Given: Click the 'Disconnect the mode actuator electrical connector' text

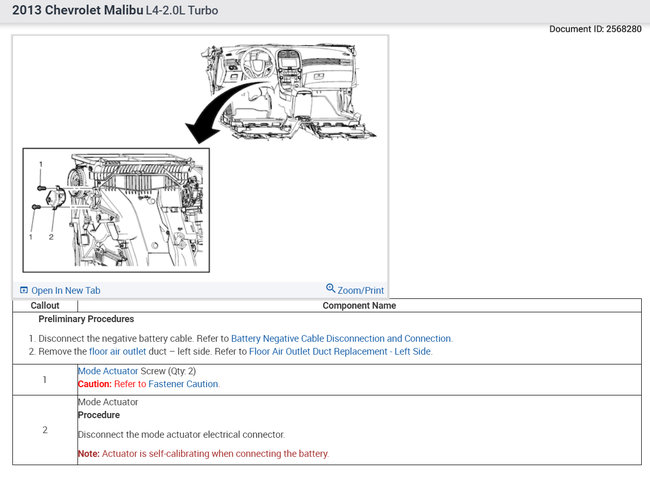Looking at the screenshot, I should click(181, 434).
